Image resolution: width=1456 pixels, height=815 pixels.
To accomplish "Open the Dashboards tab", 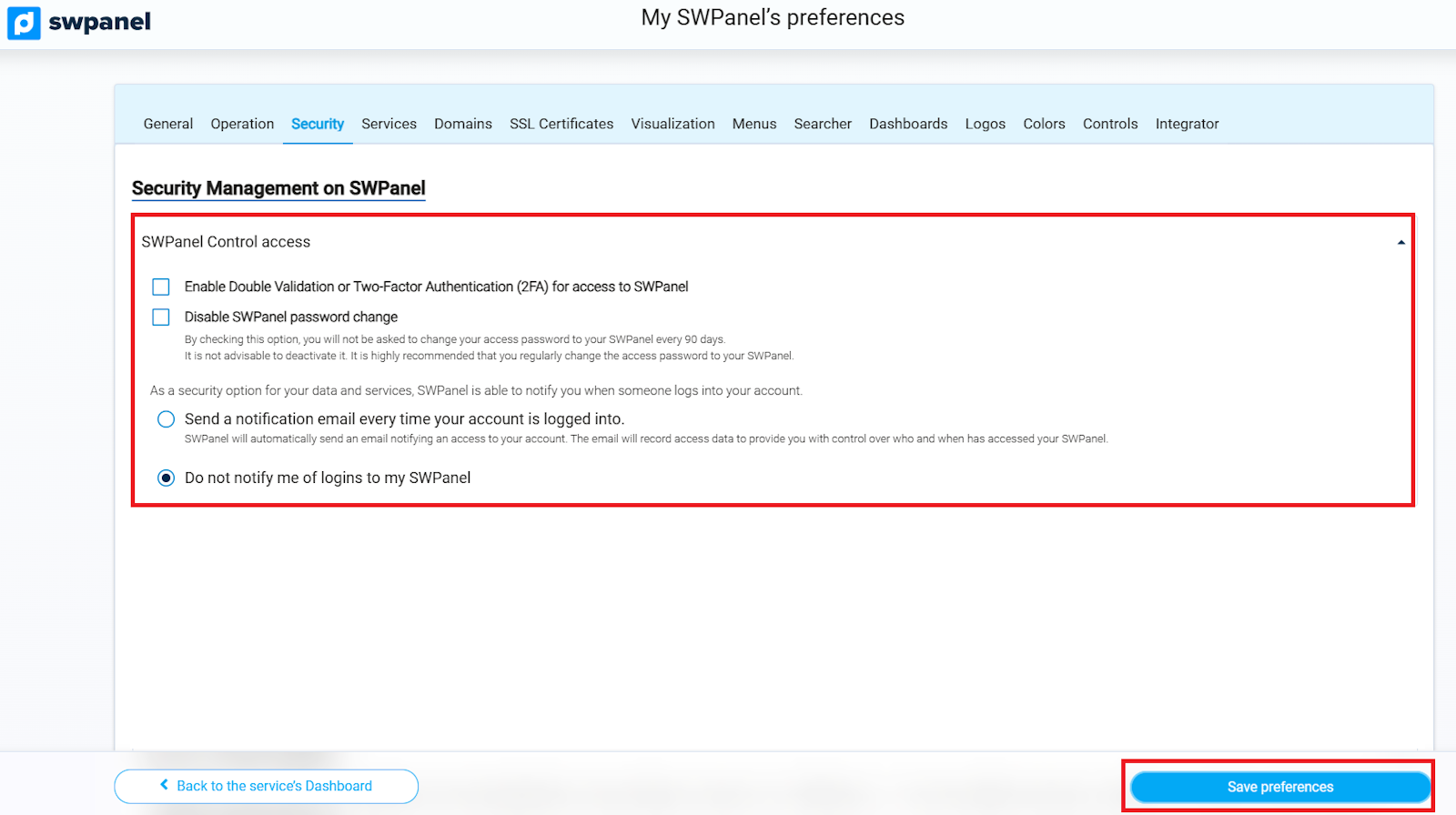I will tap(908, 124).
